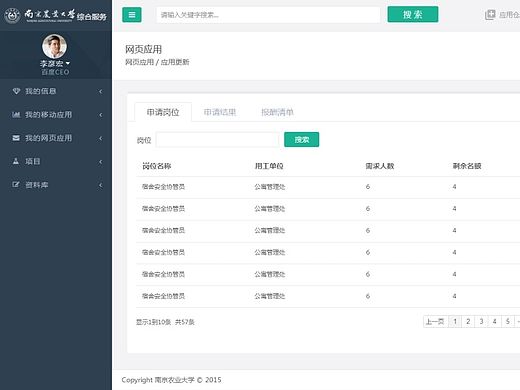
Task: Click the 综合服务 title text in header
Action: 92,17
